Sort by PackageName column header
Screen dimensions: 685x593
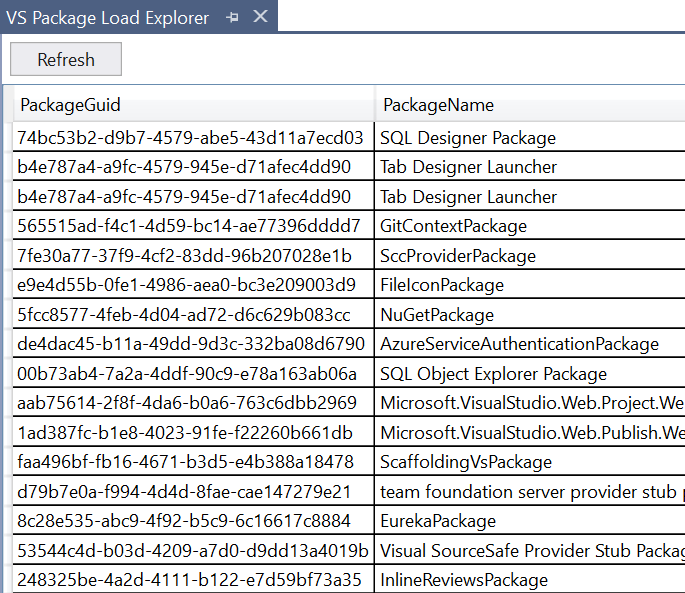pyautogui.click(x=530, y=105)
